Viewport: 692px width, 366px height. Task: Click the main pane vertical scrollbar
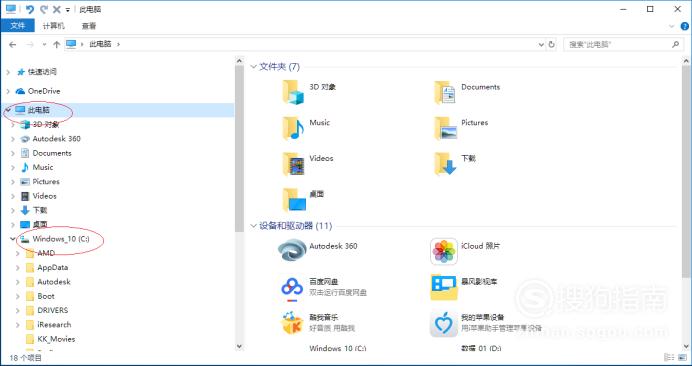pos(686,172)
